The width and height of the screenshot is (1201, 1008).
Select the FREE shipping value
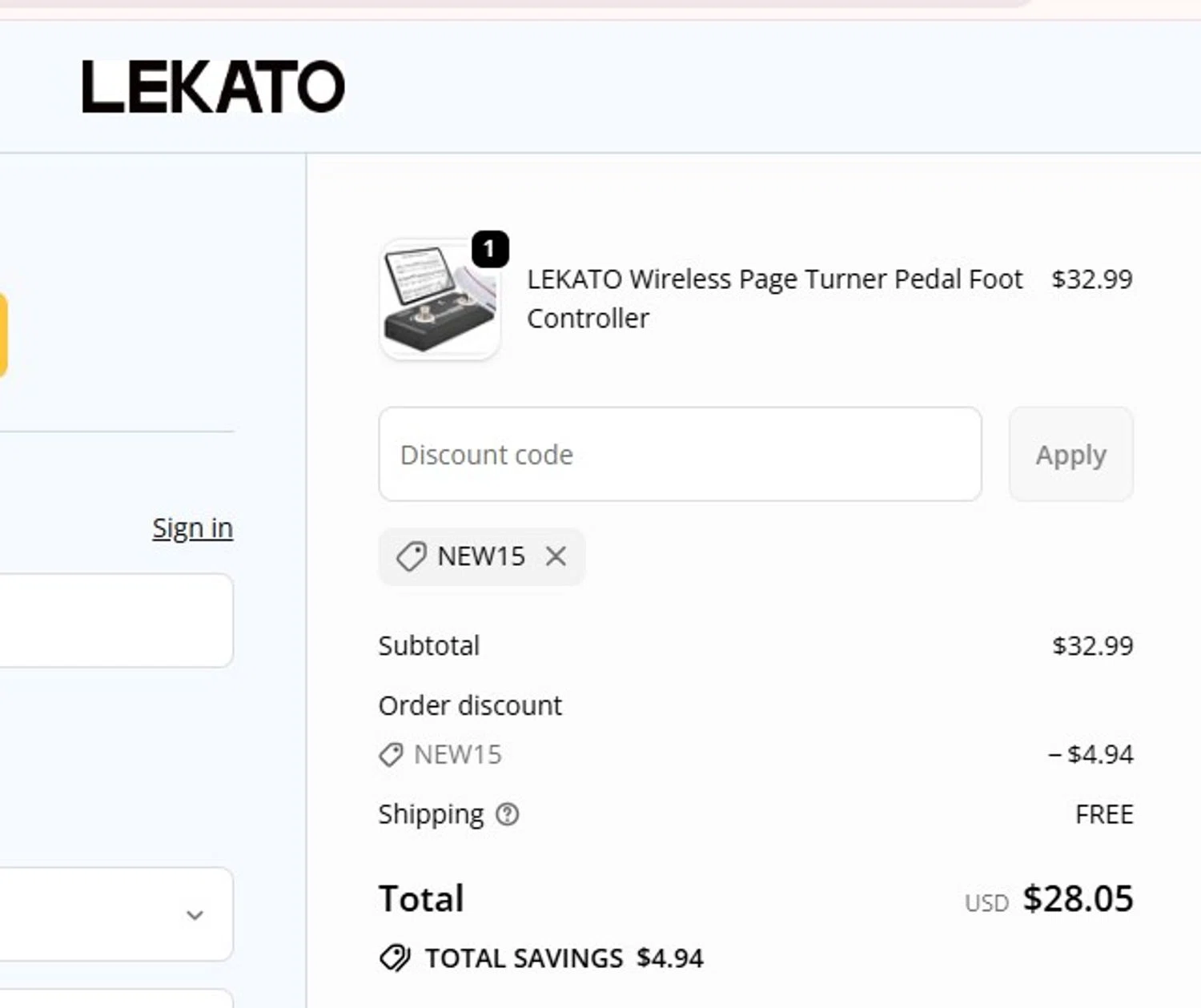1104,814
